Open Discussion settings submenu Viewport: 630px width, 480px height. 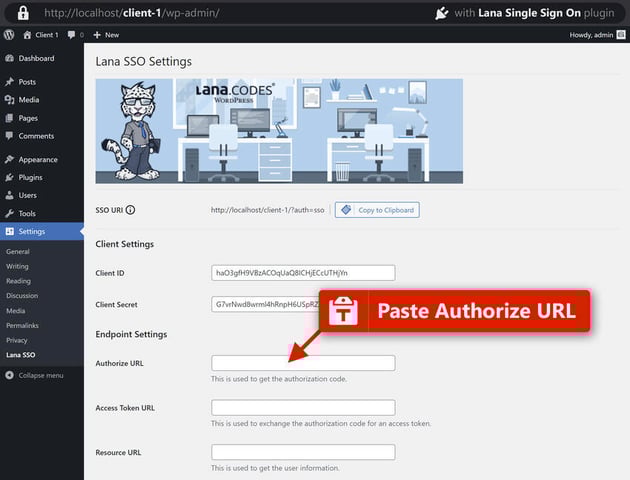[x=22, y=296]
